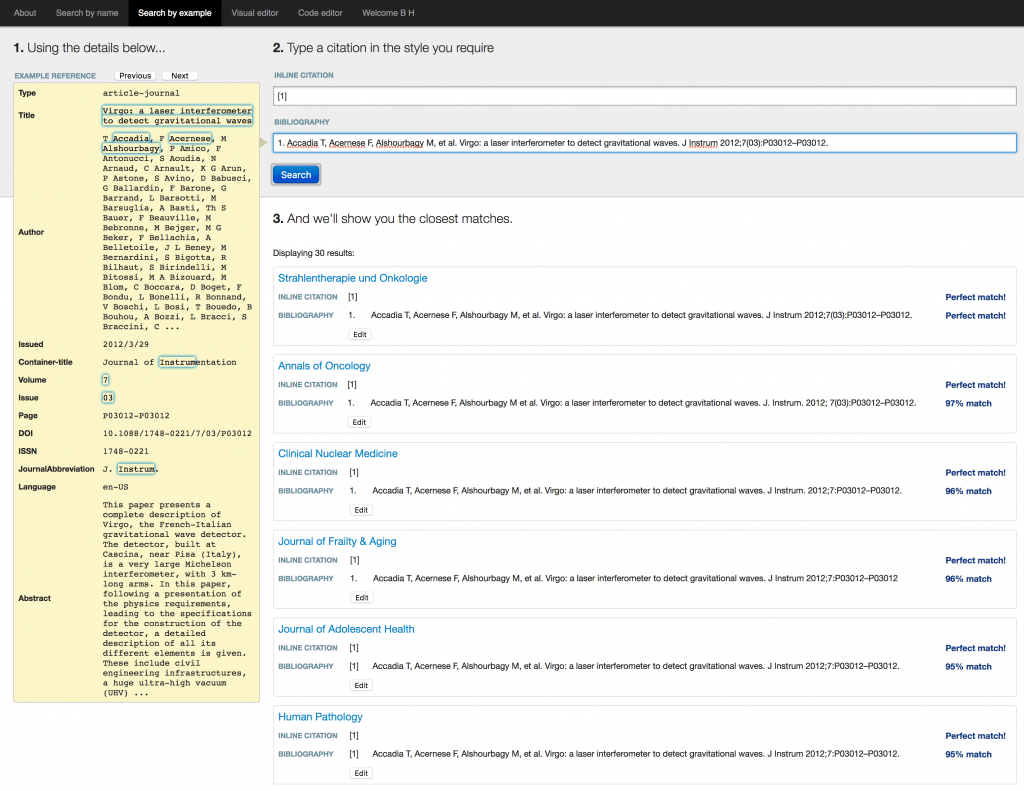Image resolution: width=1024 pixels, height=791 pixels.
Task: Click the highlighted issue value '03'
Action: pyautogui.click(x=108, y=397)
